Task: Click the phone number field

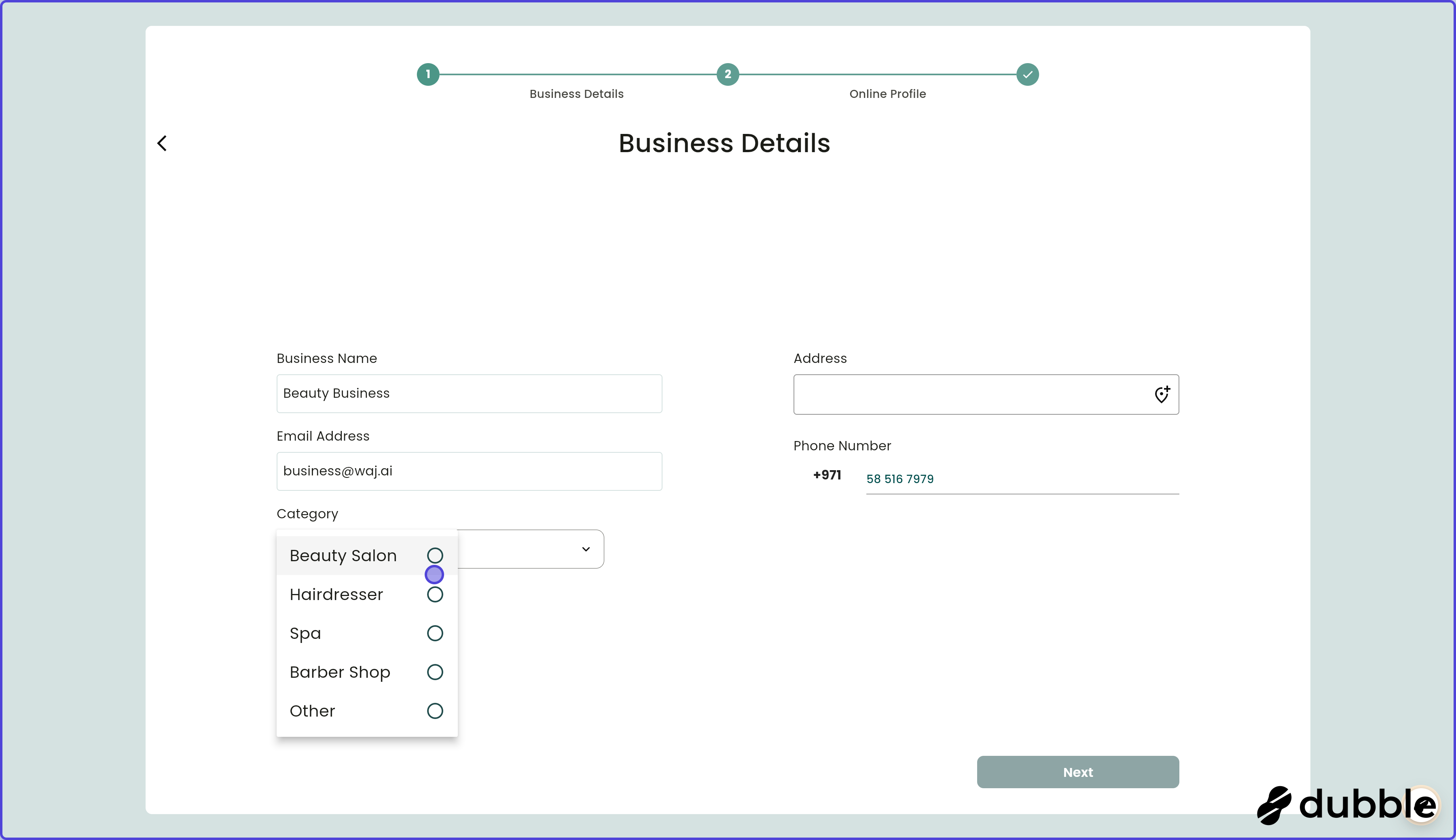Action: [x=1021, y=478]
